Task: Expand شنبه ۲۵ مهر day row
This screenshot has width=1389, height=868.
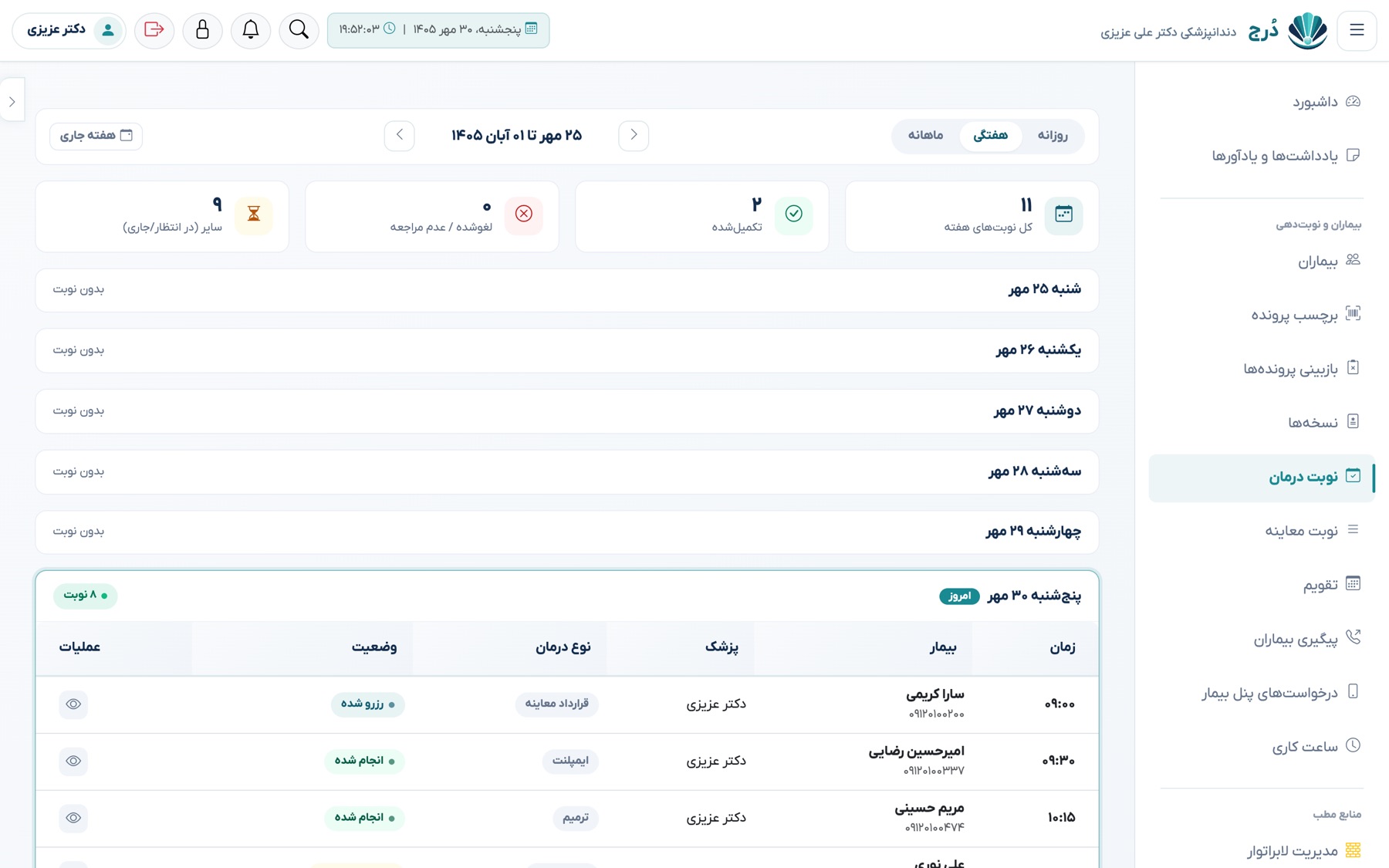Action: [x=567, y=290]
